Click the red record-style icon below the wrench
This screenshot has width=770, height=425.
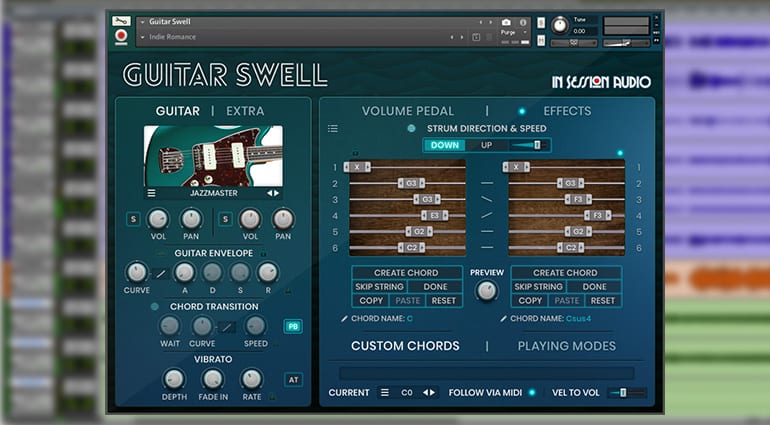click(121, 36)
